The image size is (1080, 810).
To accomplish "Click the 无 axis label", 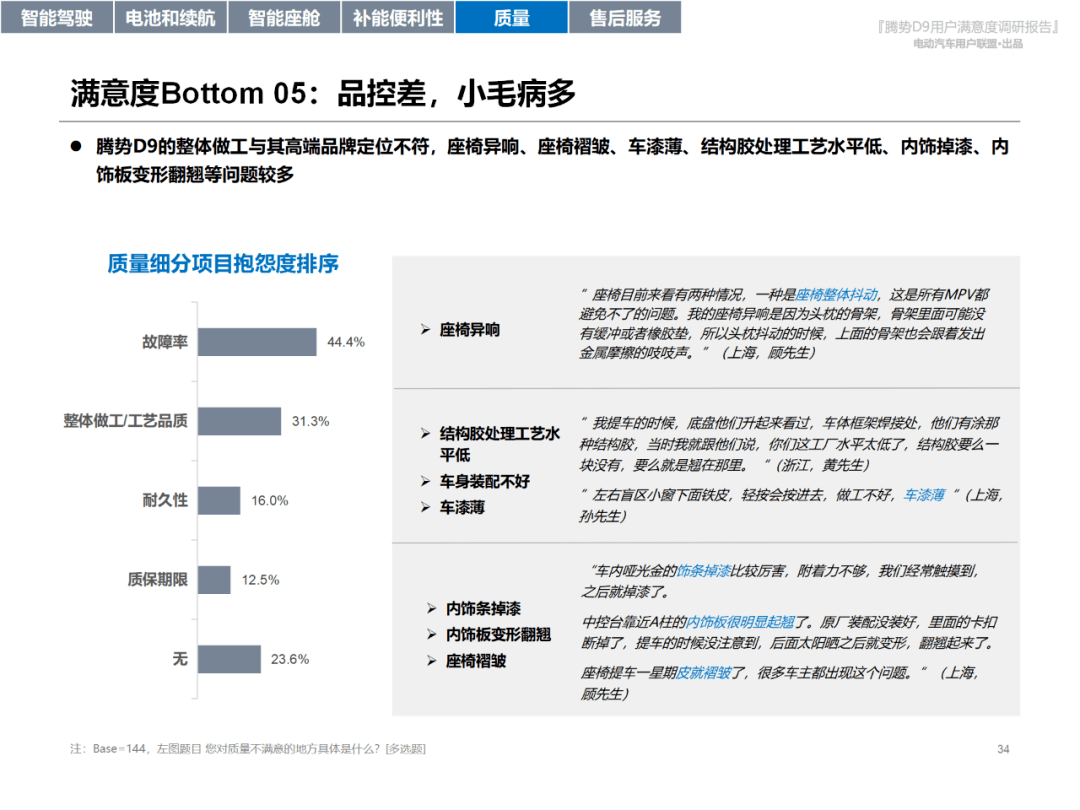I will (180, 658).
